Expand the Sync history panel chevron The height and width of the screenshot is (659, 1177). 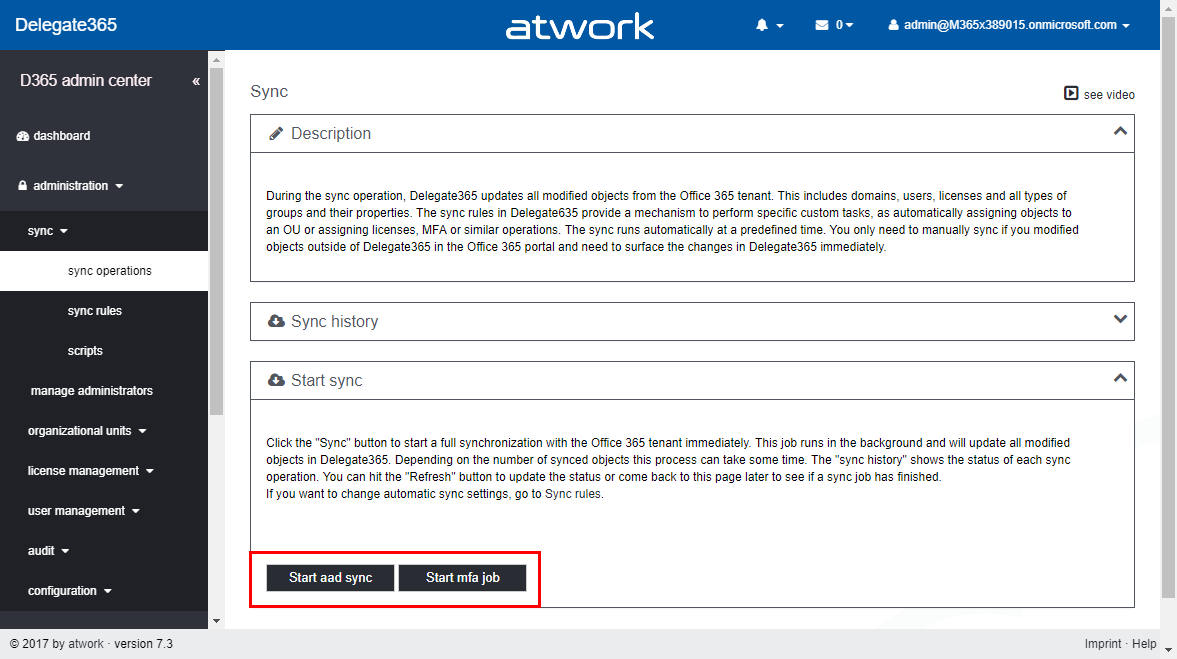click(x=1120, y=319)
